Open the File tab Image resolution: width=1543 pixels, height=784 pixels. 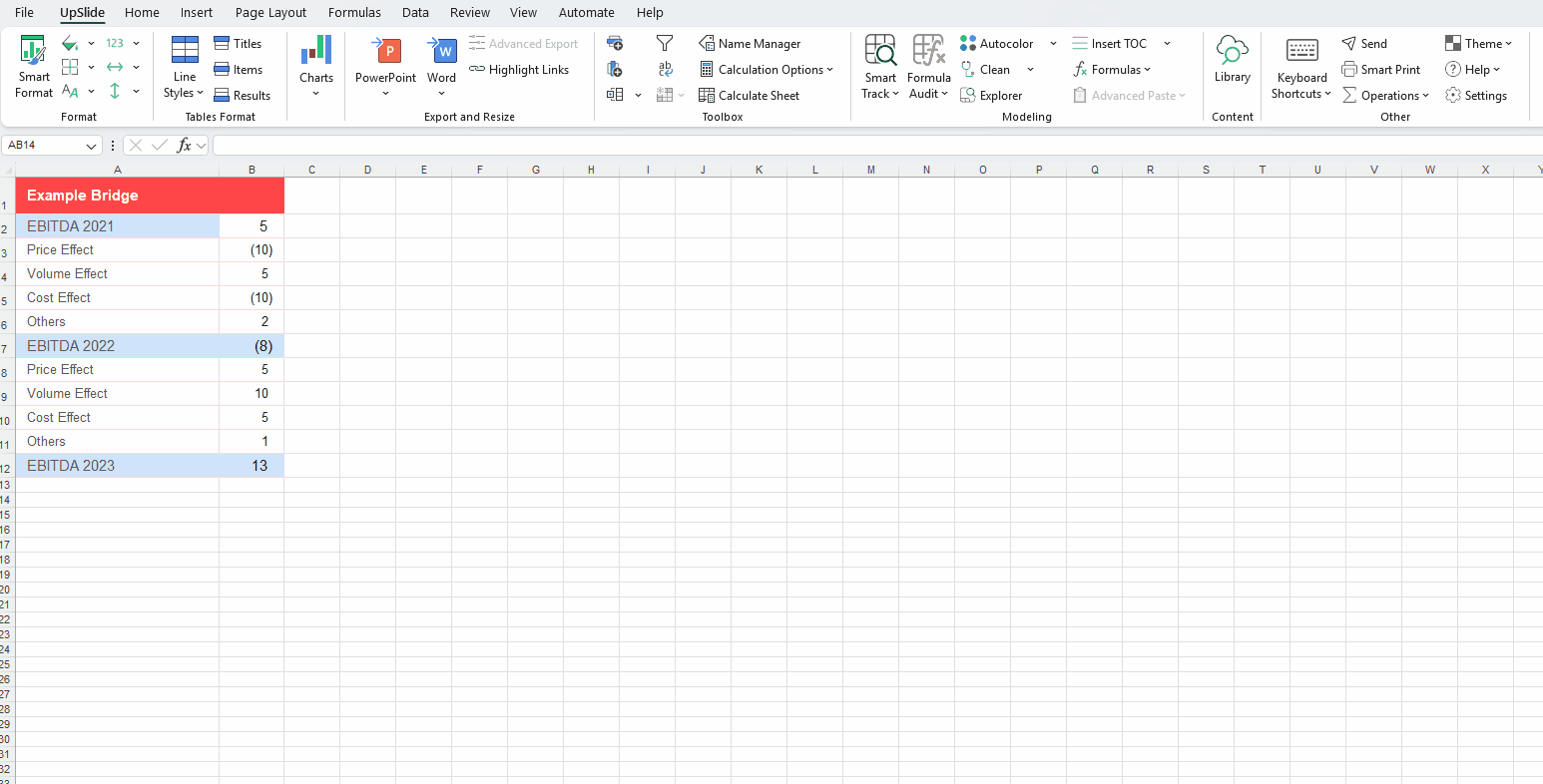click(24, 13)
